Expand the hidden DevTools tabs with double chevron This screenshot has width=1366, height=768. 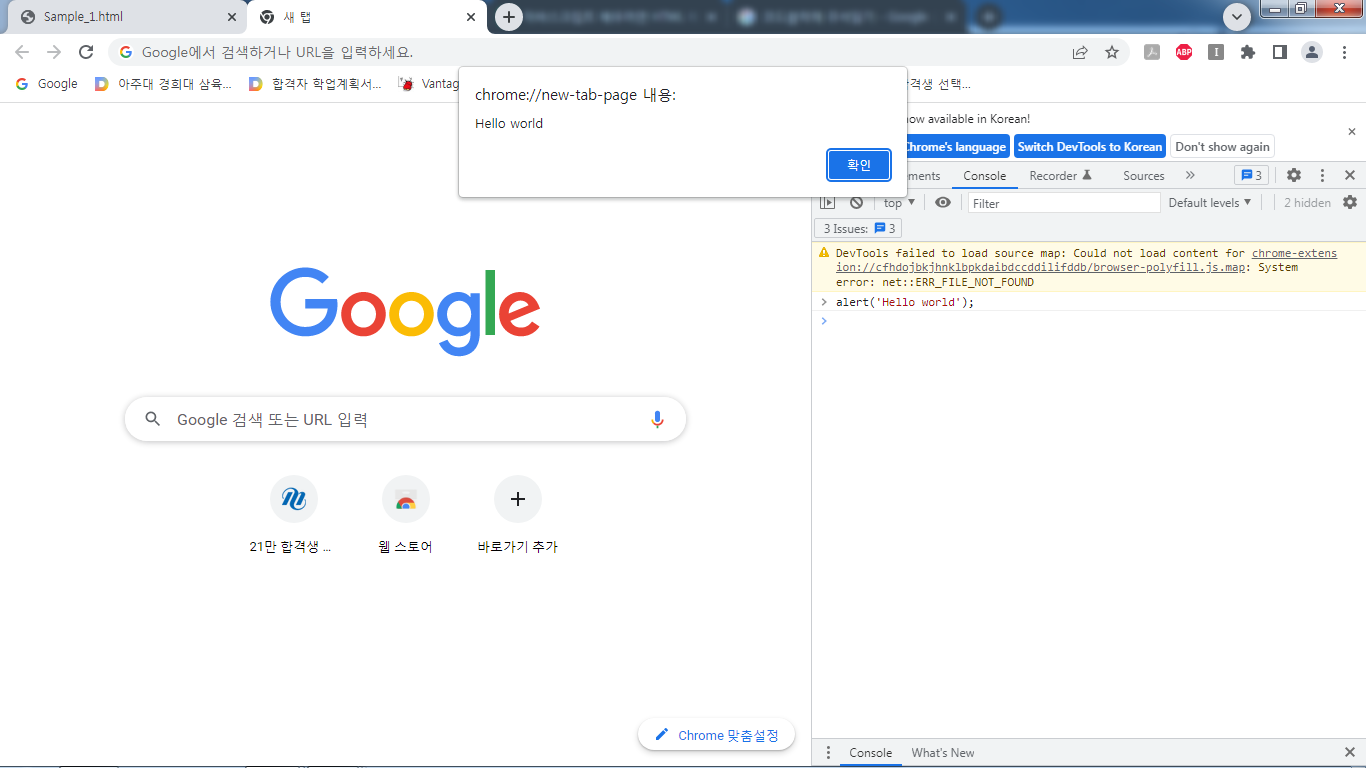[1191, 175]
